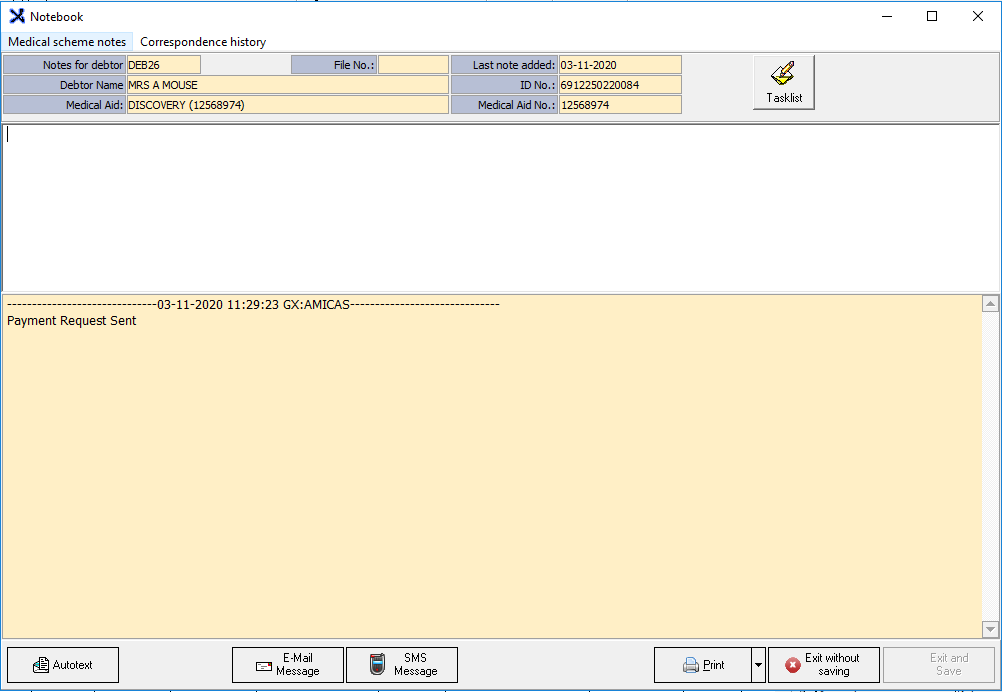Screen dimensions: 1002x692
Task: Click the 'ID No.:' label
Action: pos(504,85)
